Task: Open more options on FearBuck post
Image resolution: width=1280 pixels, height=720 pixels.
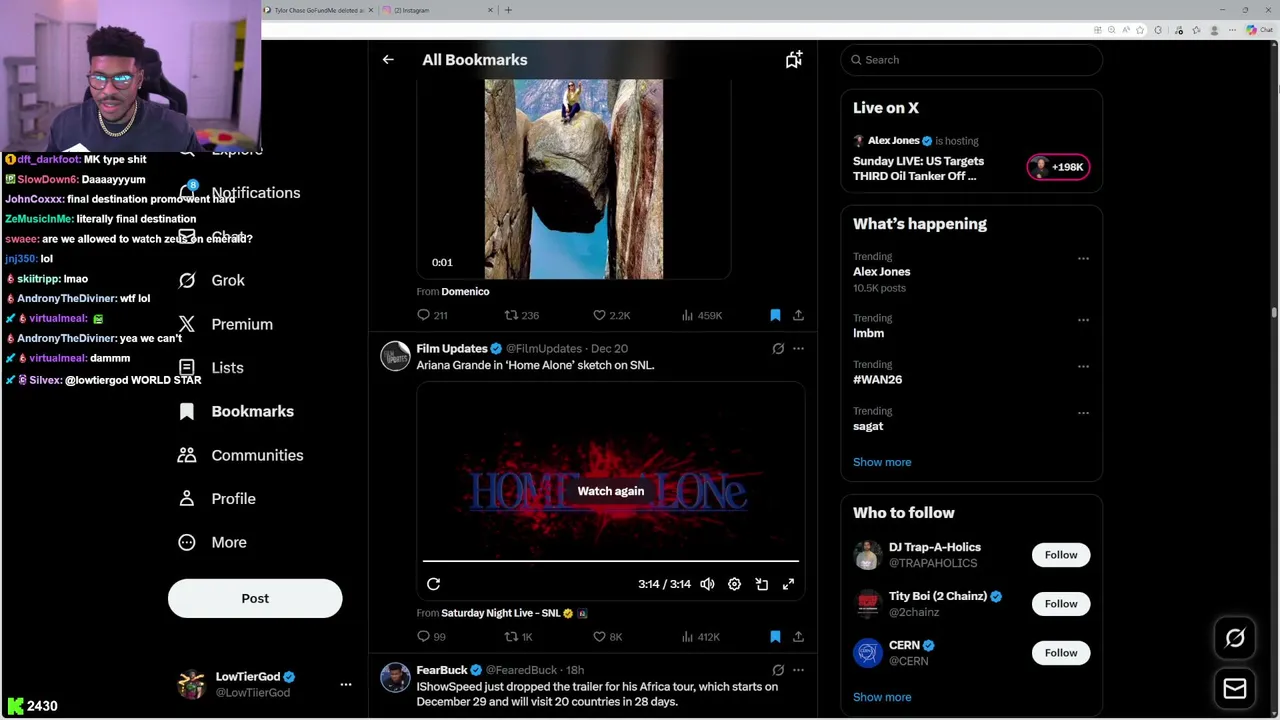Action: [x=798, y=670]
